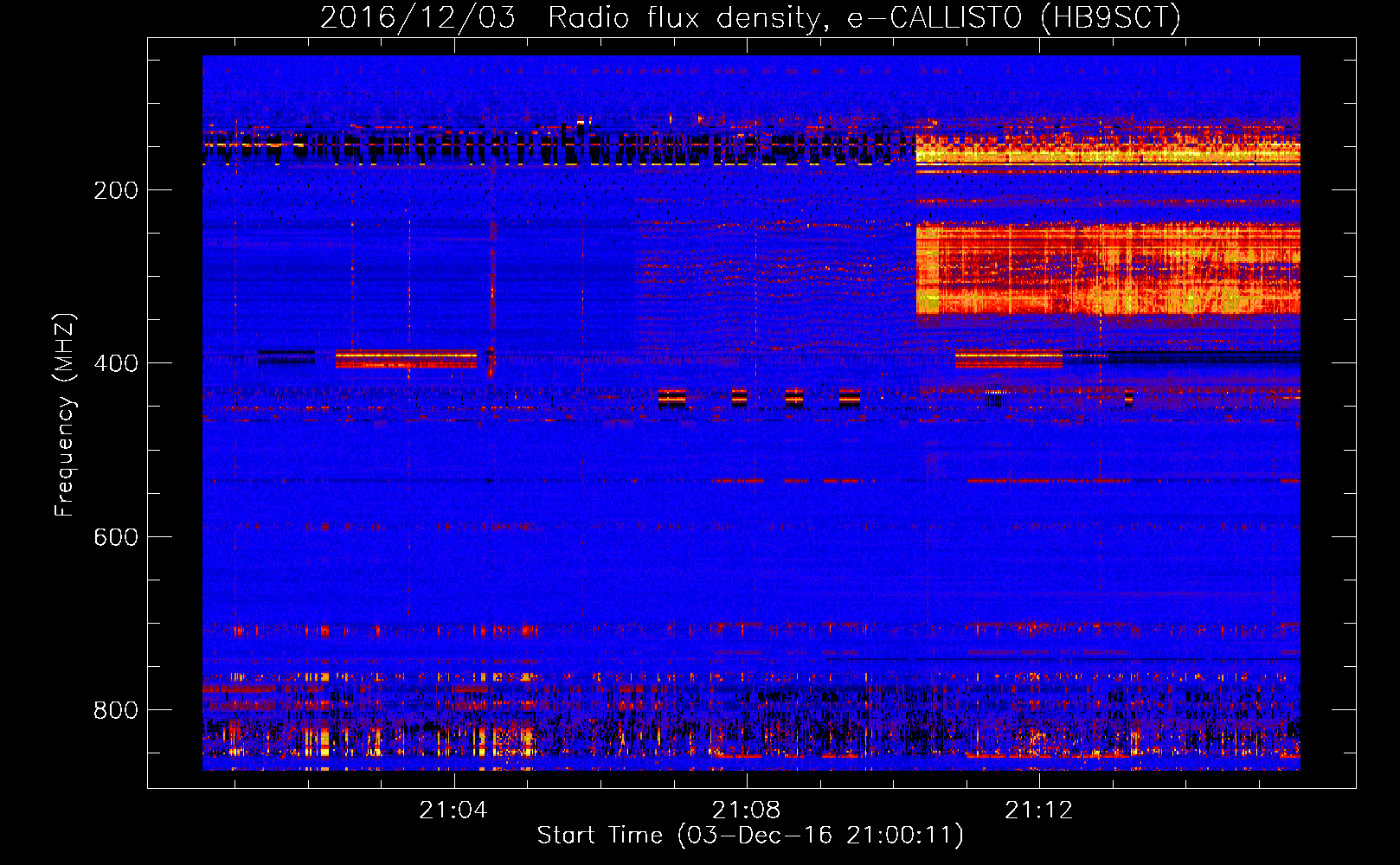Image resolution: width=1400 pixels, height=865 pixels.
Task: Click the '600' frequency tick label
Action: (x=116, y=537)
